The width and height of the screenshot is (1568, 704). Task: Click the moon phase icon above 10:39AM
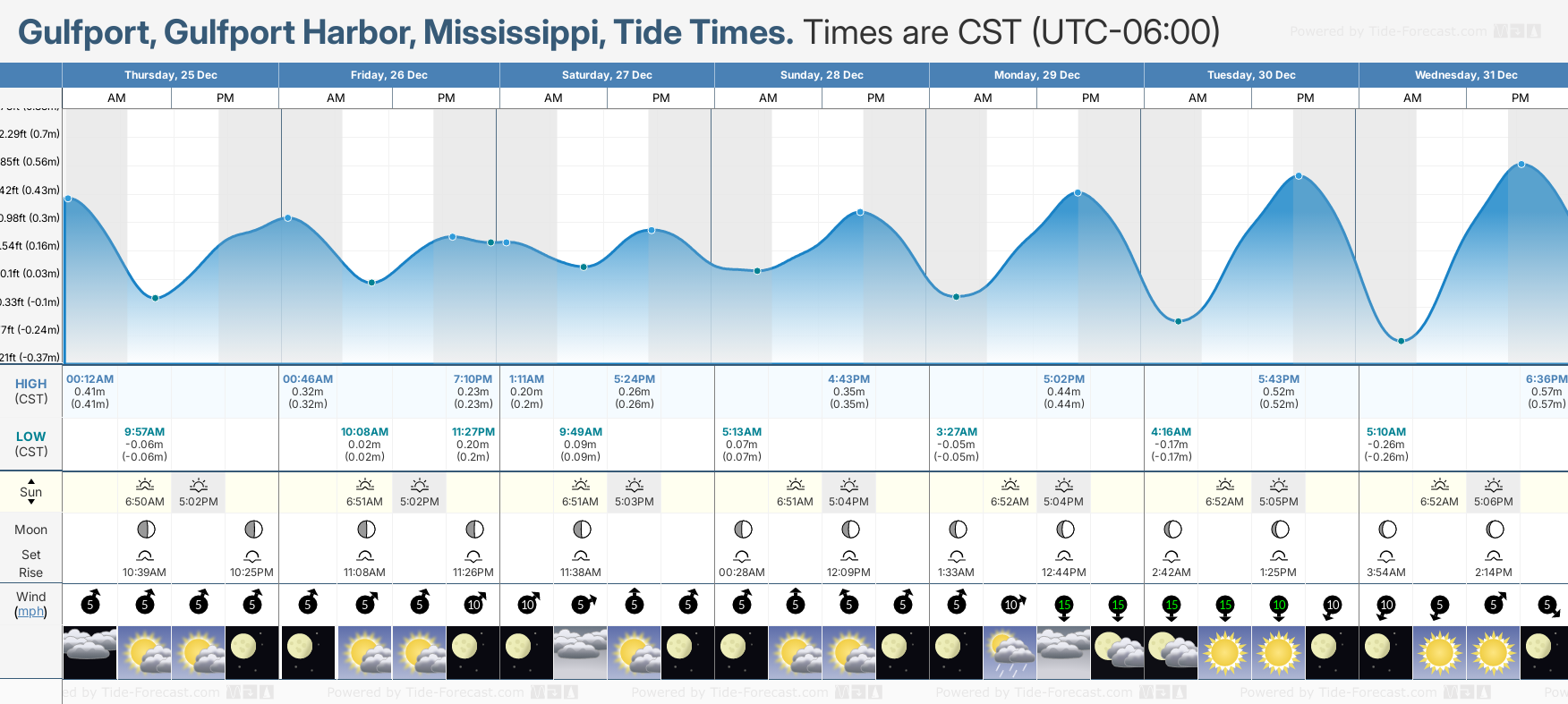(x=146, y=530)
